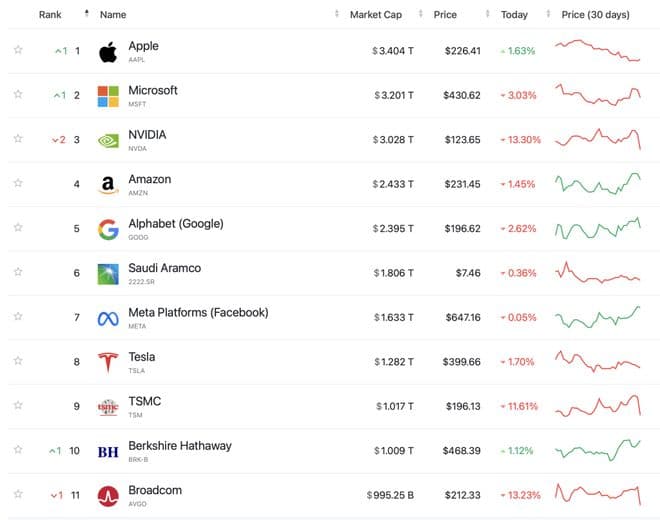Click the Amazon logo icon
Image resolution: width=660 pixels, height=520 pixels.
pos(108,185)
